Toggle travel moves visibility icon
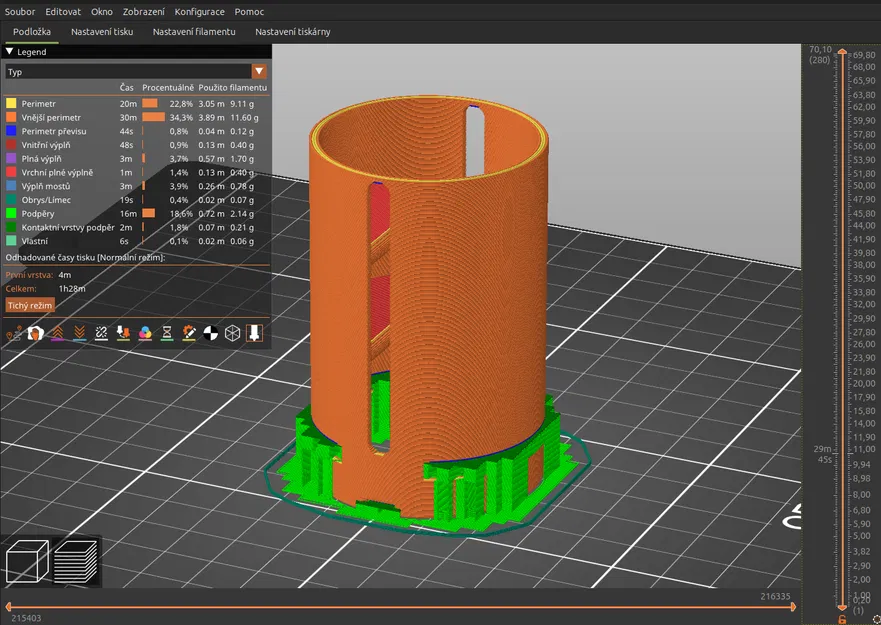 tap(14, 333)
